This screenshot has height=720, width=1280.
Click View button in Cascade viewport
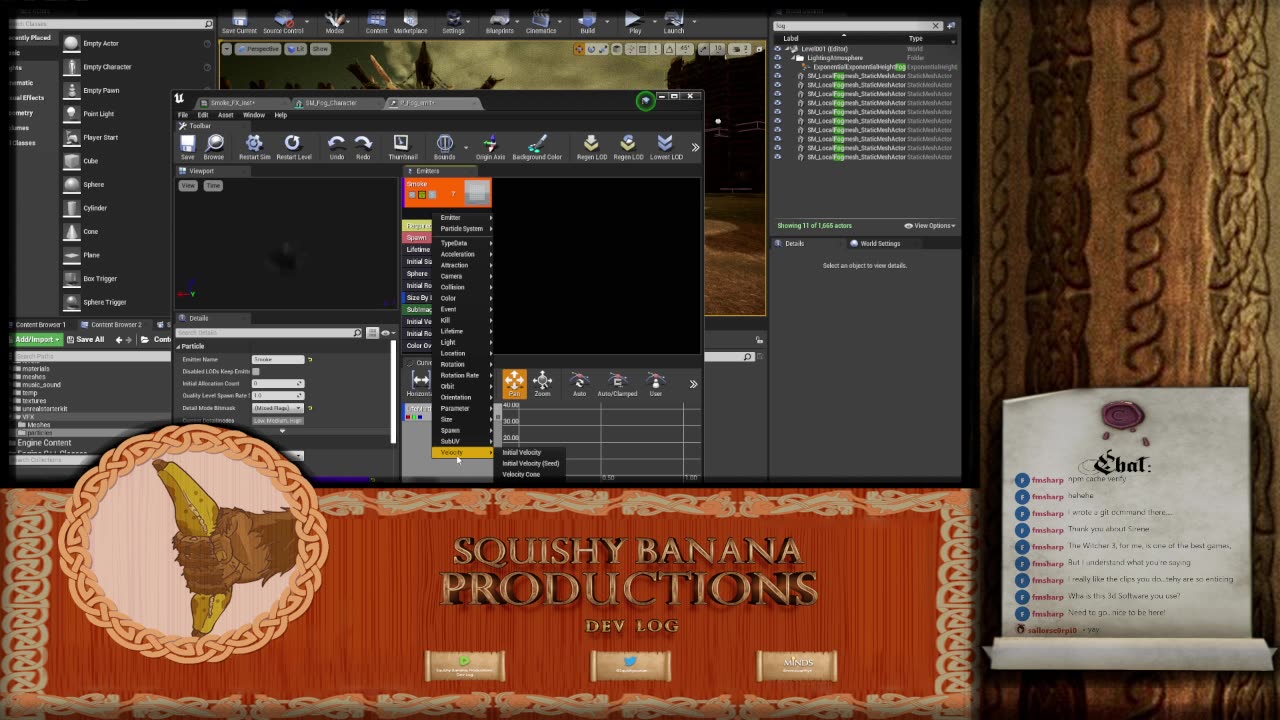point(188,186)
